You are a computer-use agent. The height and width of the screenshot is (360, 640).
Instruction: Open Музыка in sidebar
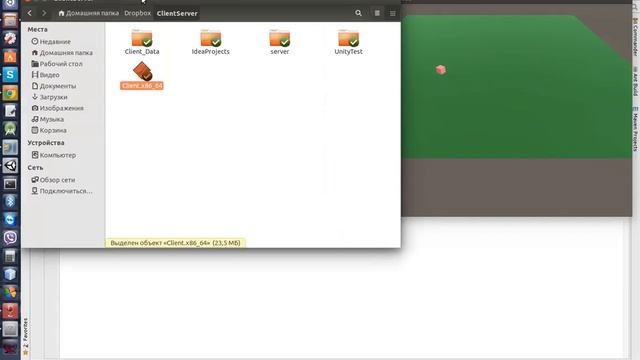47,119
